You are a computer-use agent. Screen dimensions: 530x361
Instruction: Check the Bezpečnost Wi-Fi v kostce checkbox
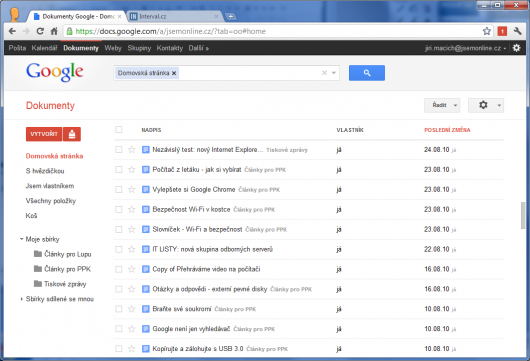pyautogui.click(x=119, y=209)
